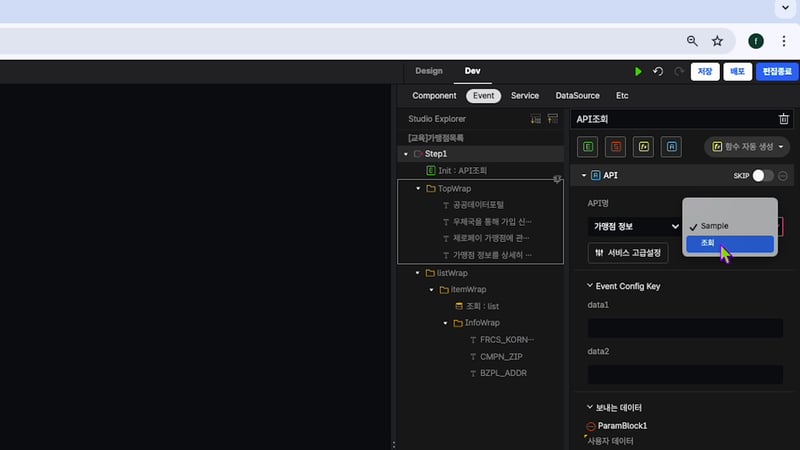Click the data1 input field
The image size is (800, 450).
coord(685,328)
